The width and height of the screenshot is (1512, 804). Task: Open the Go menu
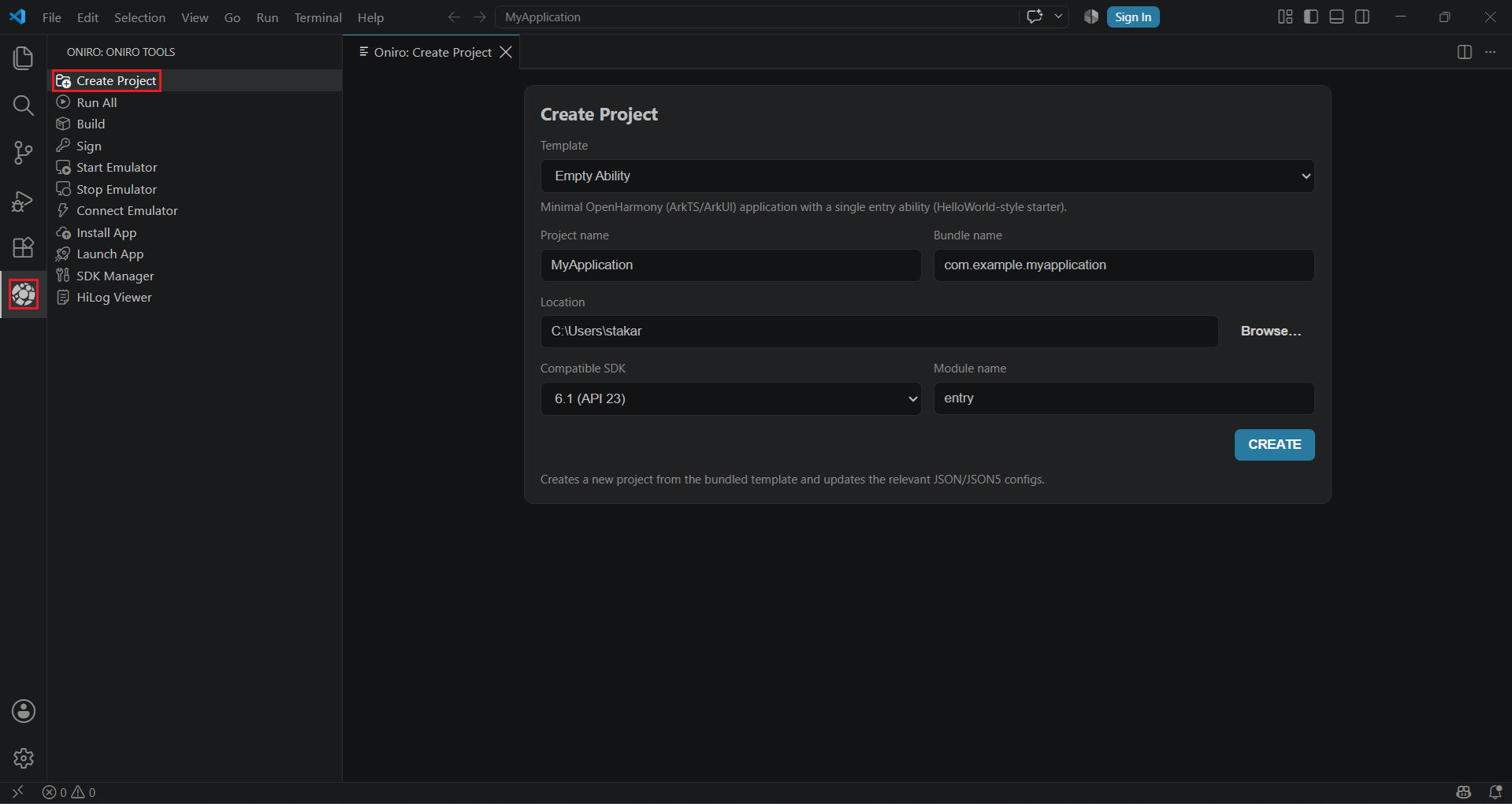[x=232, y=17]
